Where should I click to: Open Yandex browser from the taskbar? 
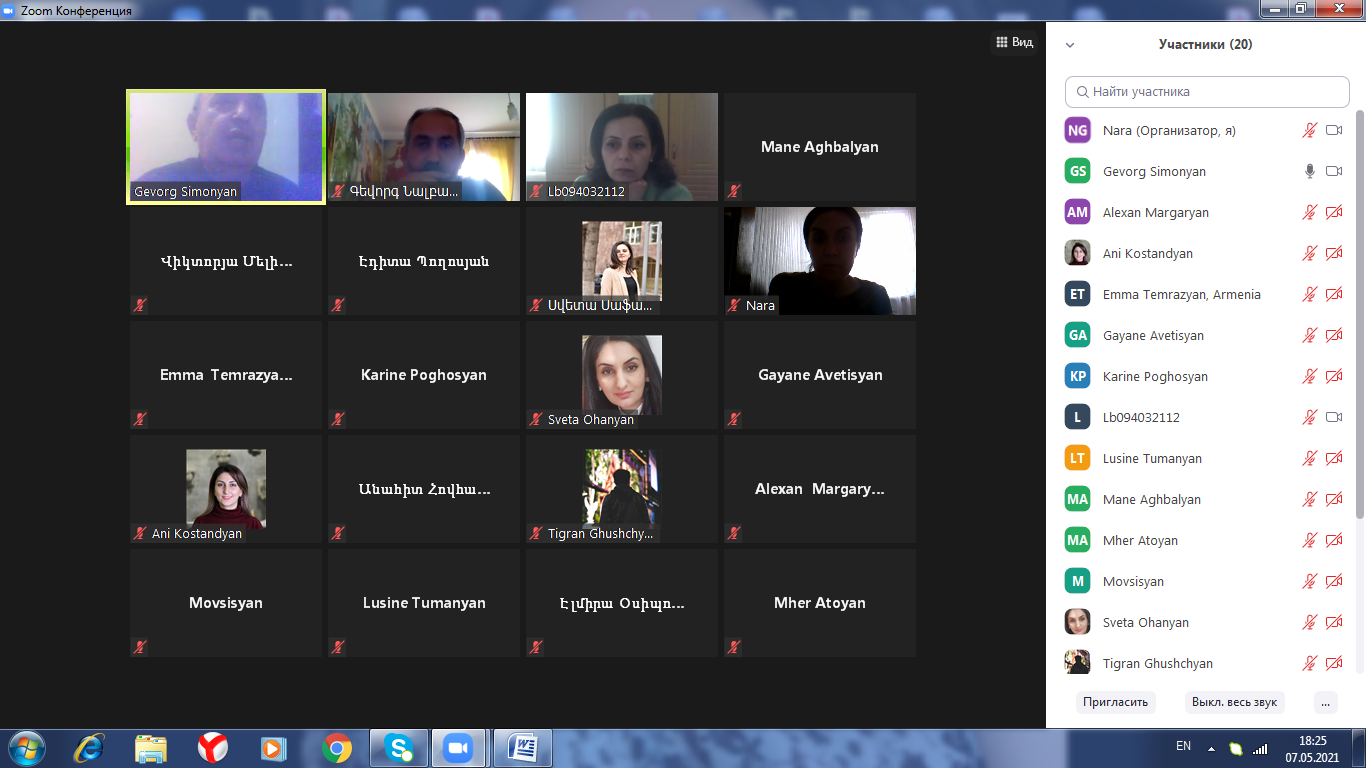pos(213,747)
